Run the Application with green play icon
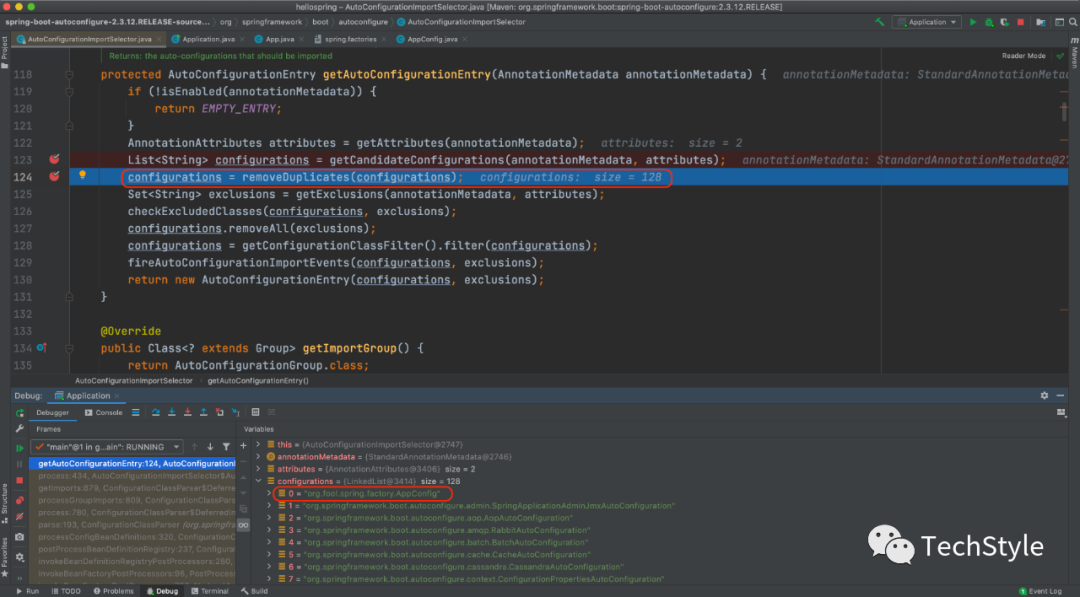The image size is (1080, 597). [973, 21]
